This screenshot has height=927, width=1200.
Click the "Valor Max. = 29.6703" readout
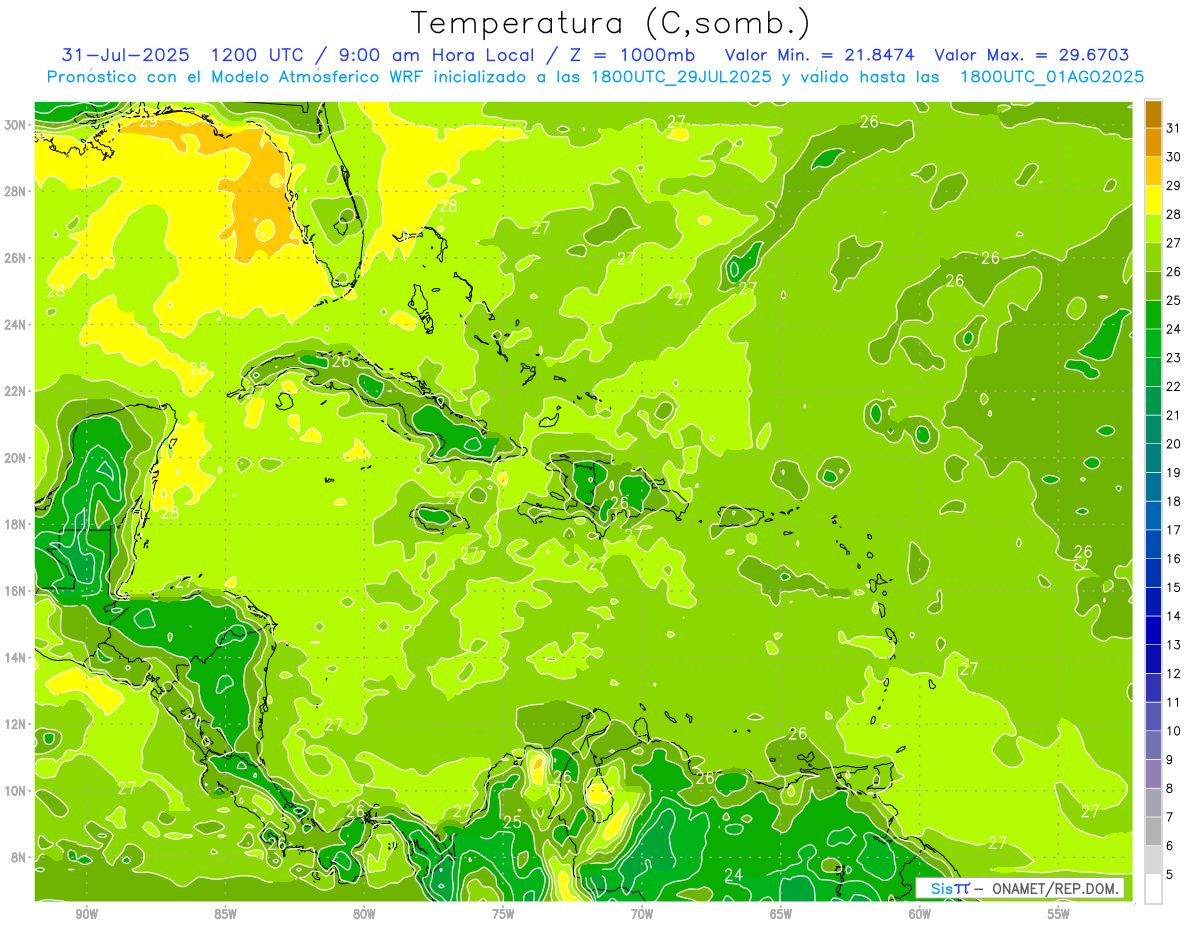[1032, 55]
